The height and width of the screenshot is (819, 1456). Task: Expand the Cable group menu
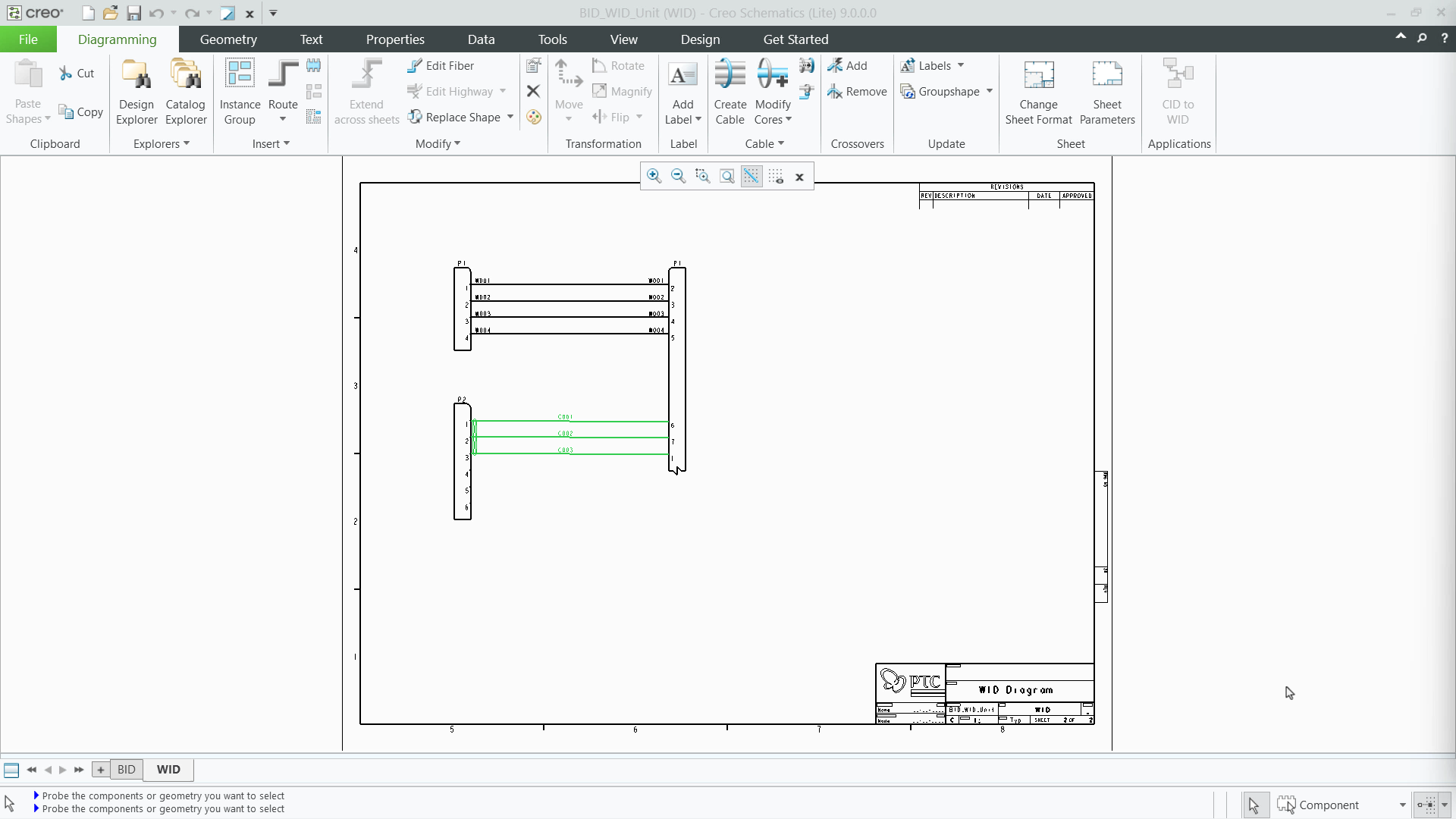764,144
